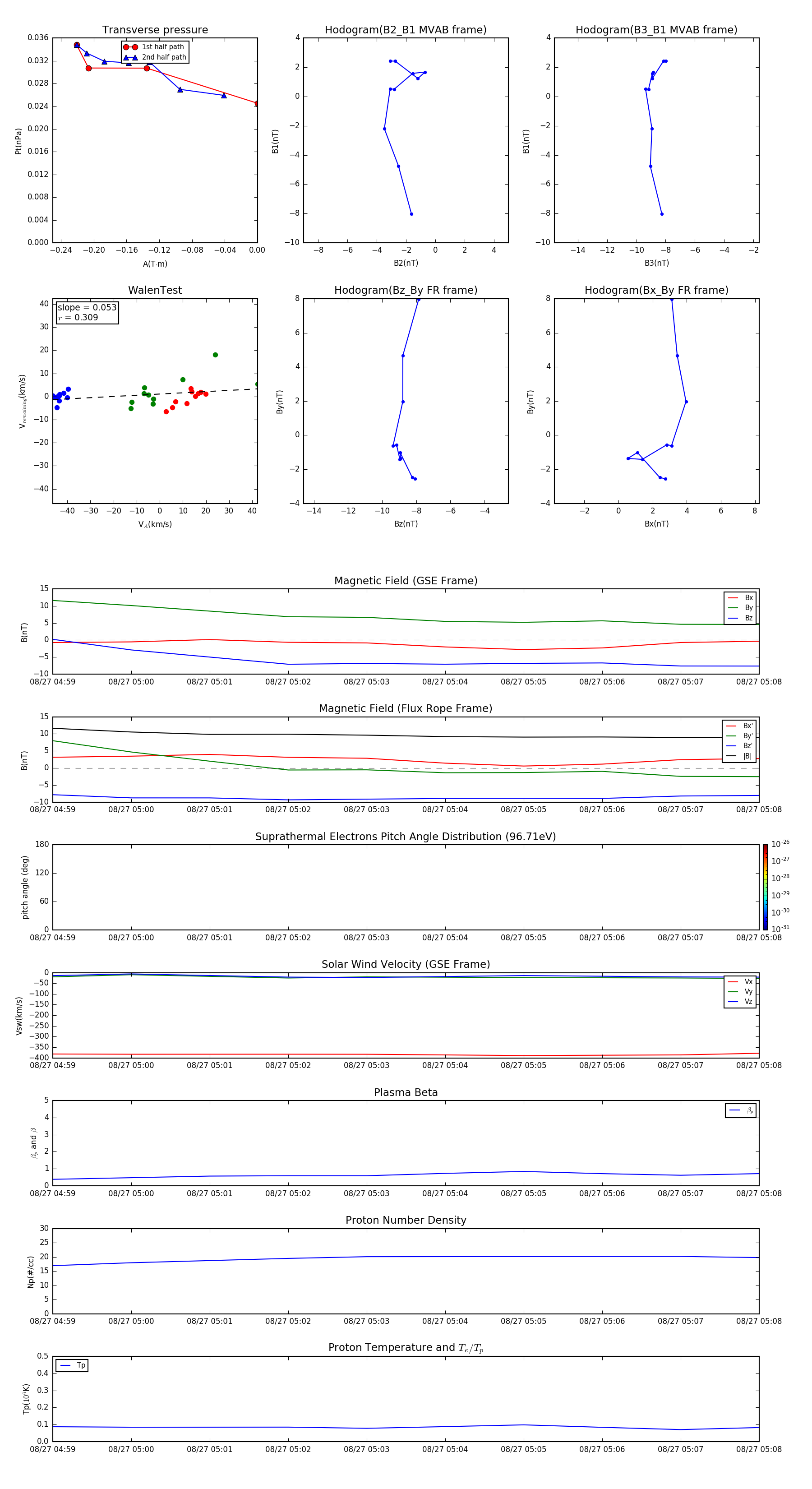Click the "Bx(nT)" x-axis label
The width and height of the screenshot is (812, 1489).
[656, 524]
